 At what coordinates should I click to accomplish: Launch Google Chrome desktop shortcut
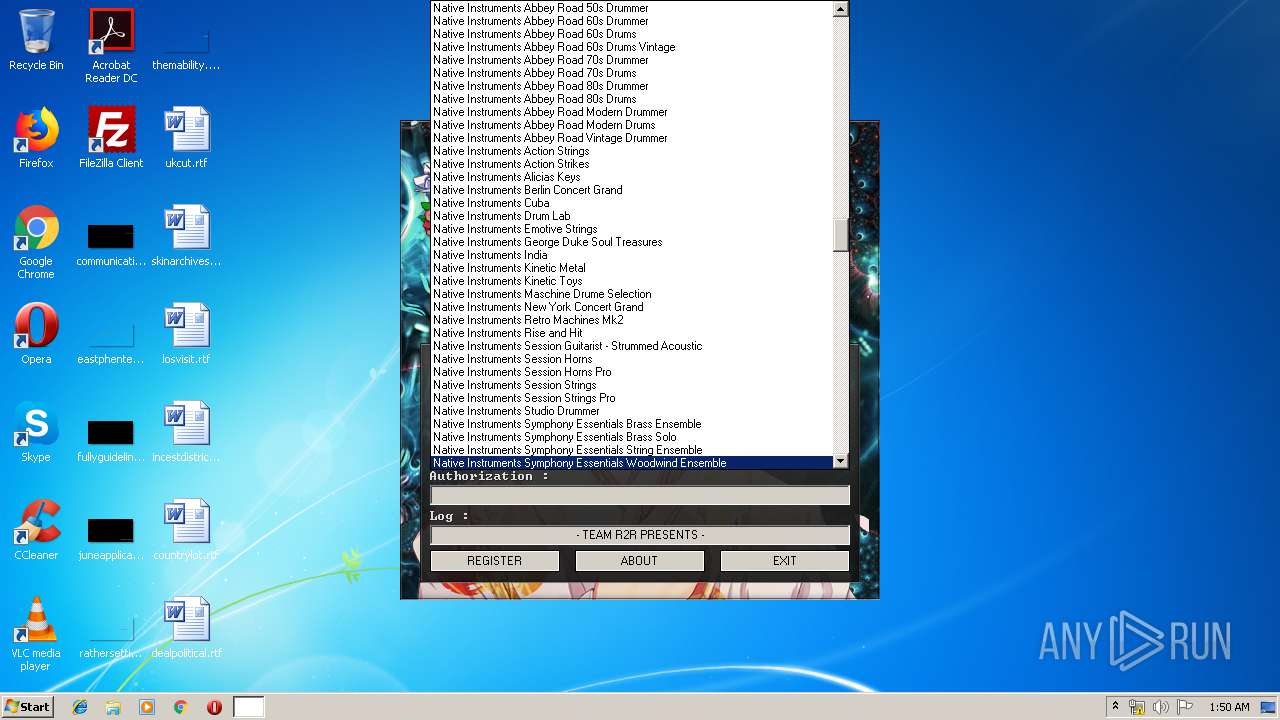(36, 242)
